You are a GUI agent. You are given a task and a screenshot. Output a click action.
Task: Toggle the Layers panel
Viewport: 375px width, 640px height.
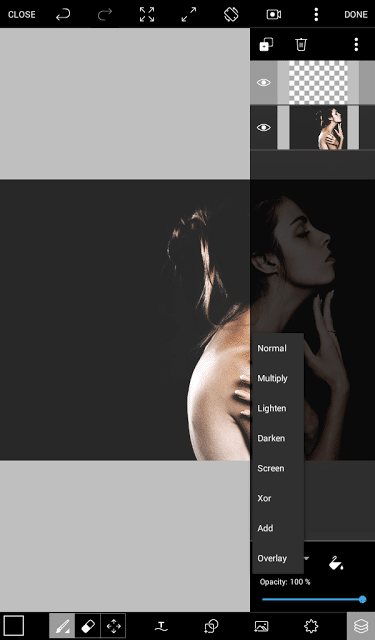point(361,626)
